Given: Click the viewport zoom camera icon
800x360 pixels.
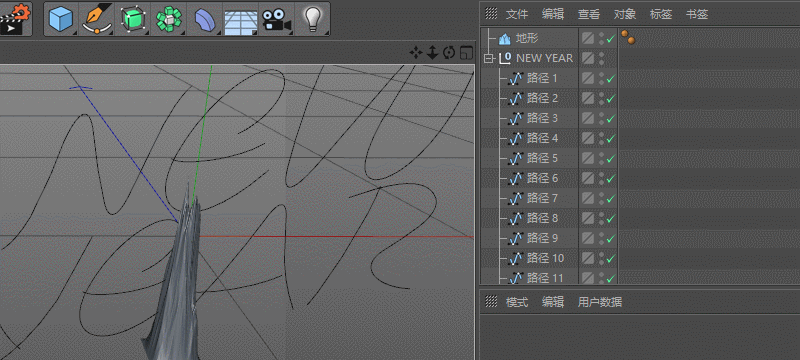Looking at the screenshot, I should pos(432,52).
